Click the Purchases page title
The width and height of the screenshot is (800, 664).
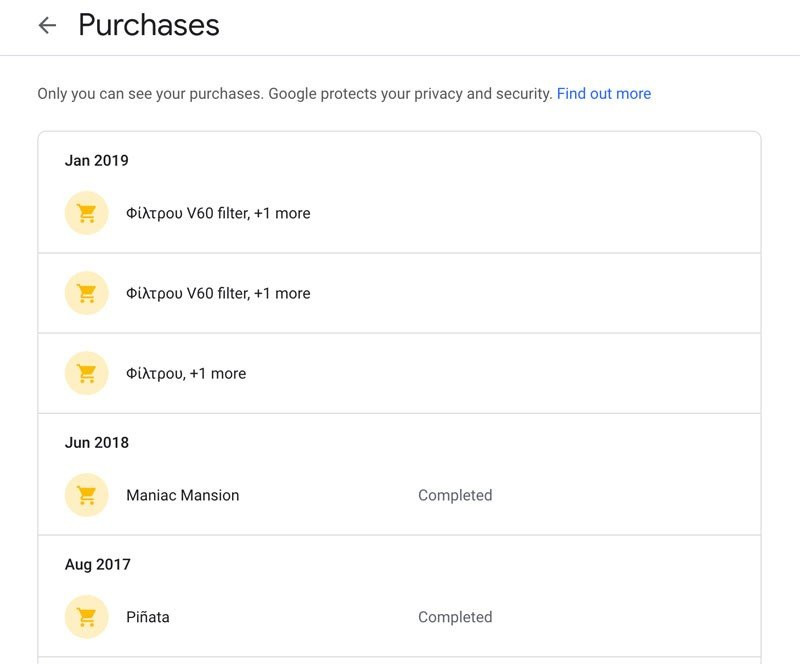[x=149, y=25]
